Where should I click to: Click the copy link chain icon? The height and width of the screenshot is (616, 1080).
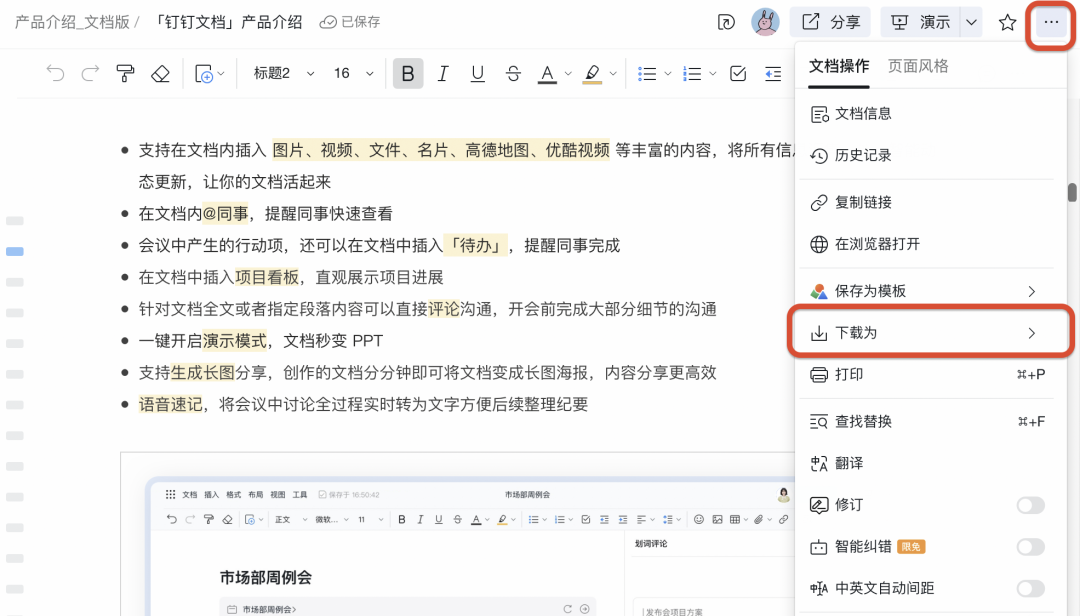tap(819, 203)
